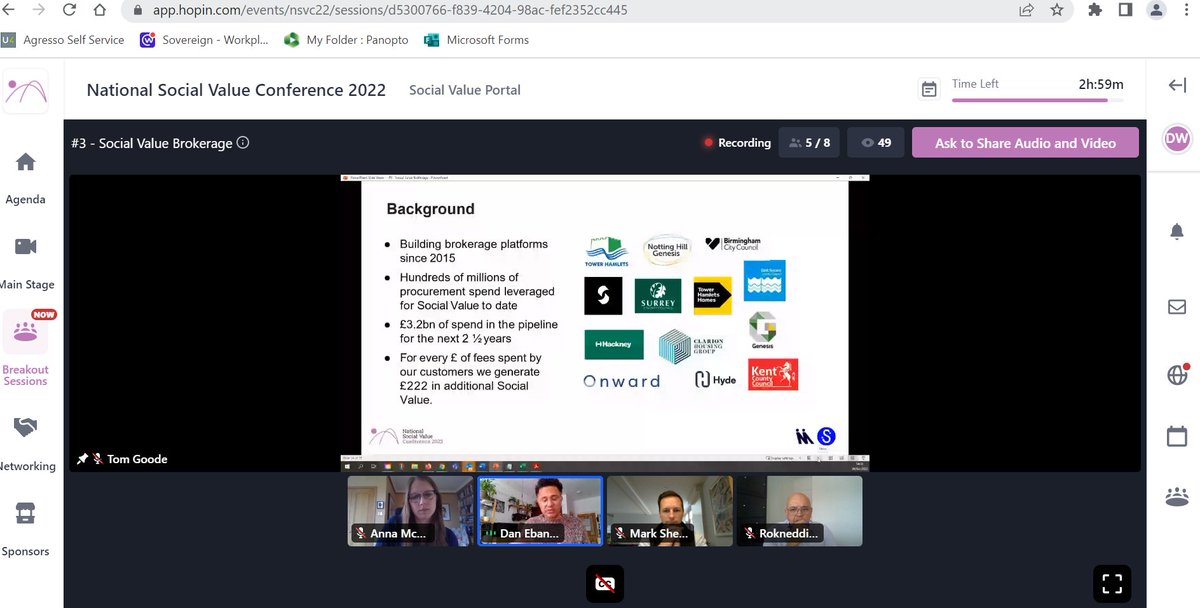The width and height of the screenshot is (1200, 608).
Task: Open the browser profile avatar
Action: click(x=1157, y=10)
